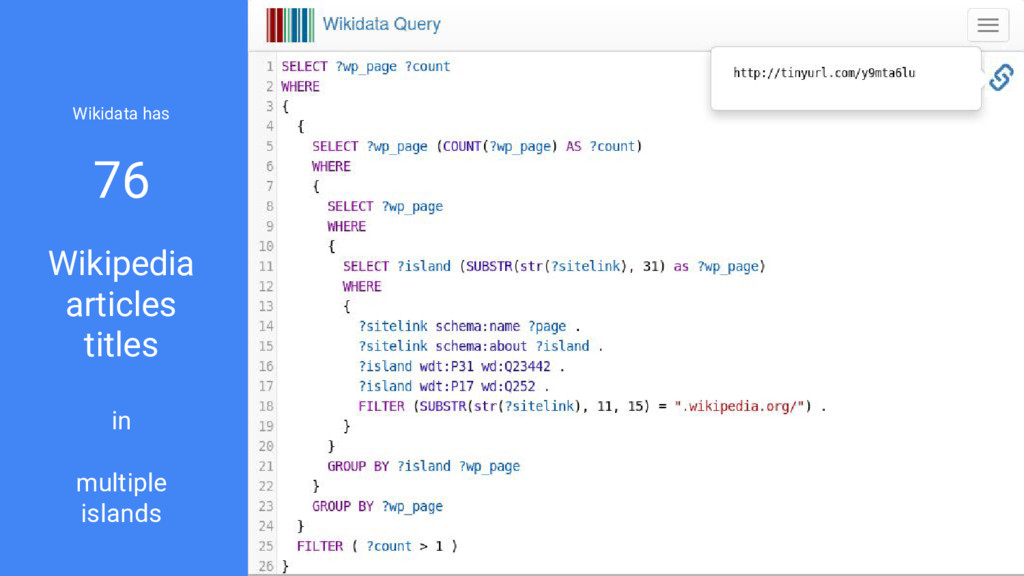The height and width of the screenshot is (576, 1024).
Task: Click '?island wdt:P31 wd:Q23442' line
Action: pyautogui.click(x=461, y=366)
